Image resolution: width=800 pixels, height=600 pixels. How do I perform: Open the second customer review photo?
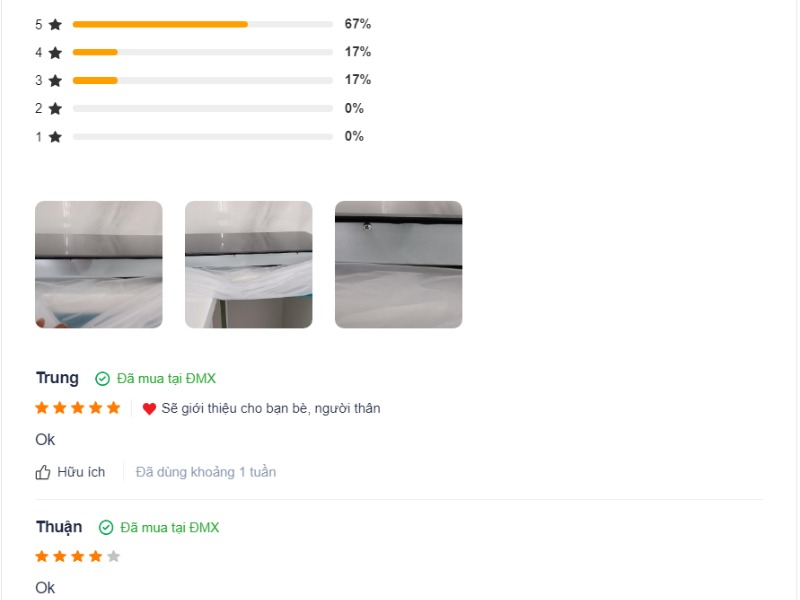(248, 264)
